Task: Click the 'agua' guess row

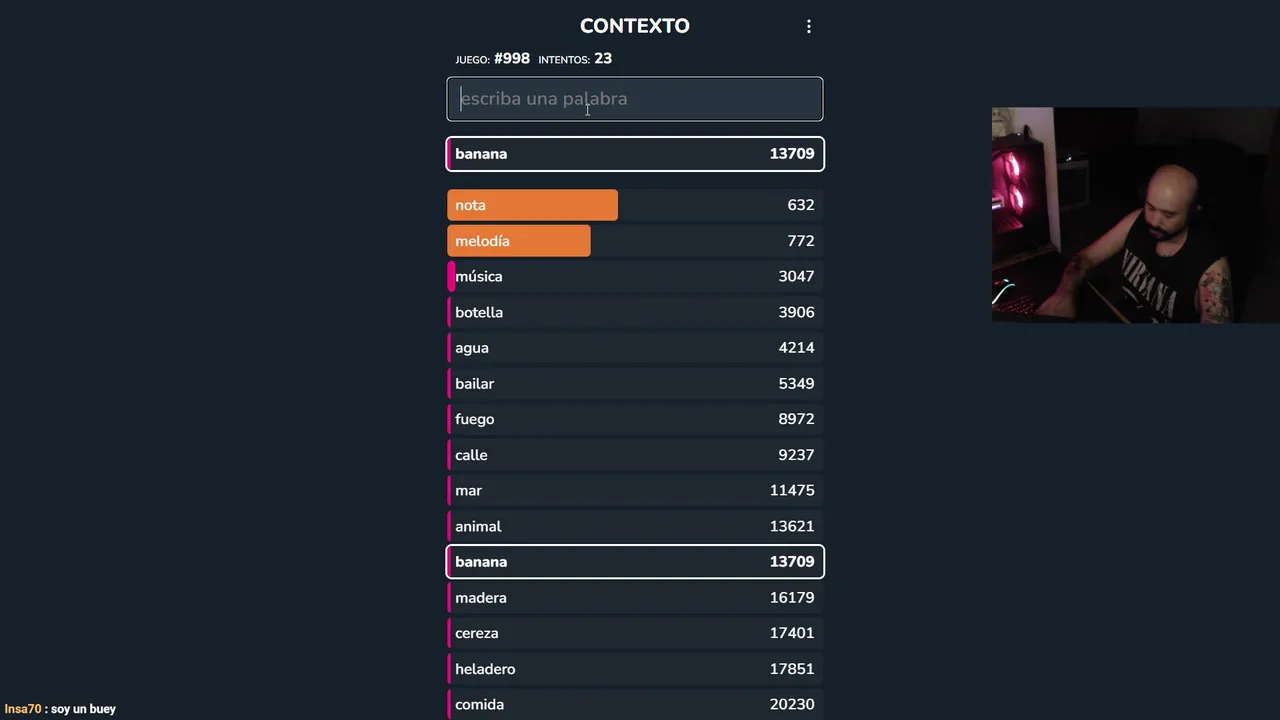Action: click(634, 348)
